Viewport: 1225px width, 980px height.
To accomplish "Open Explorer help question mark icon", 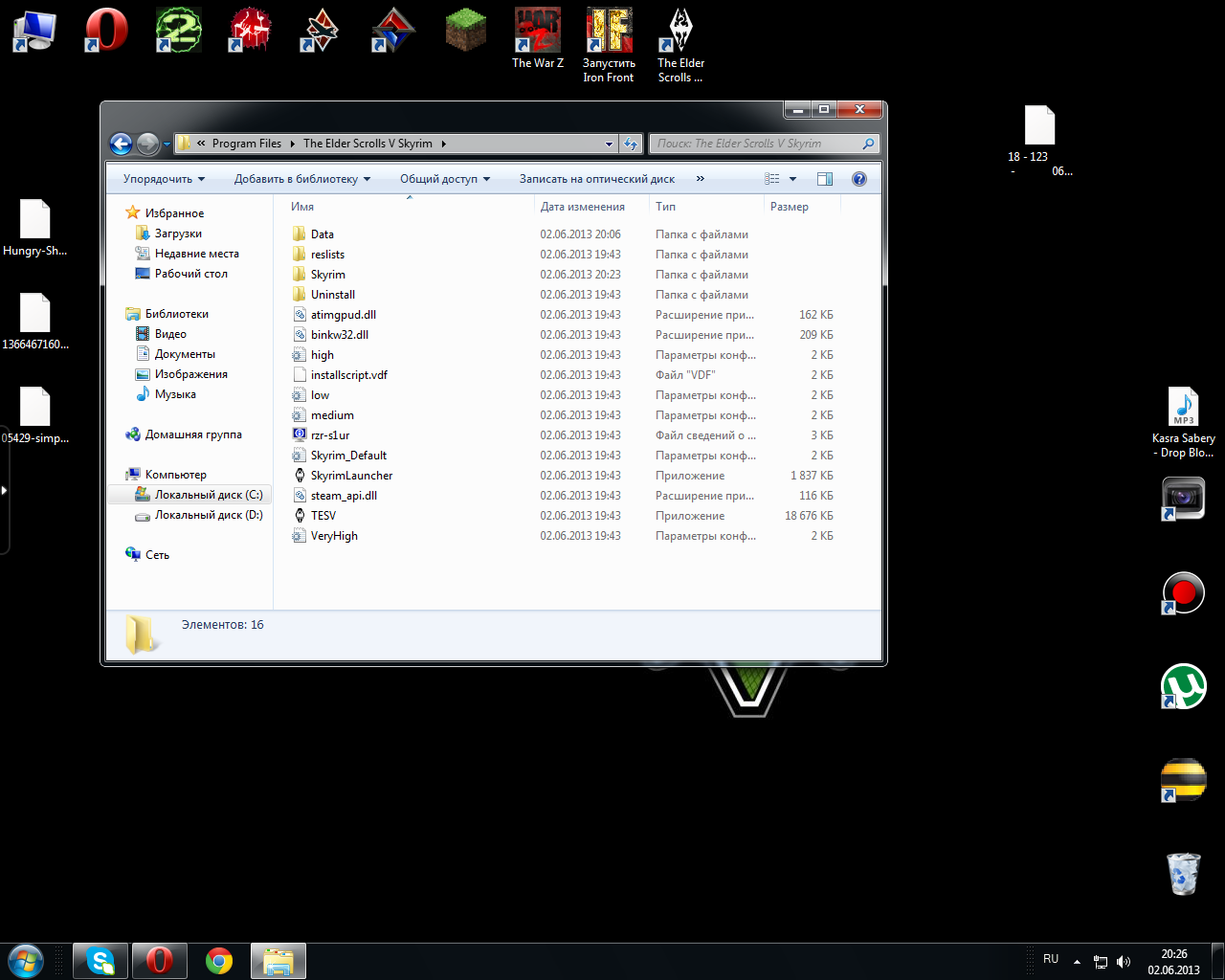I will click(859, 179).
